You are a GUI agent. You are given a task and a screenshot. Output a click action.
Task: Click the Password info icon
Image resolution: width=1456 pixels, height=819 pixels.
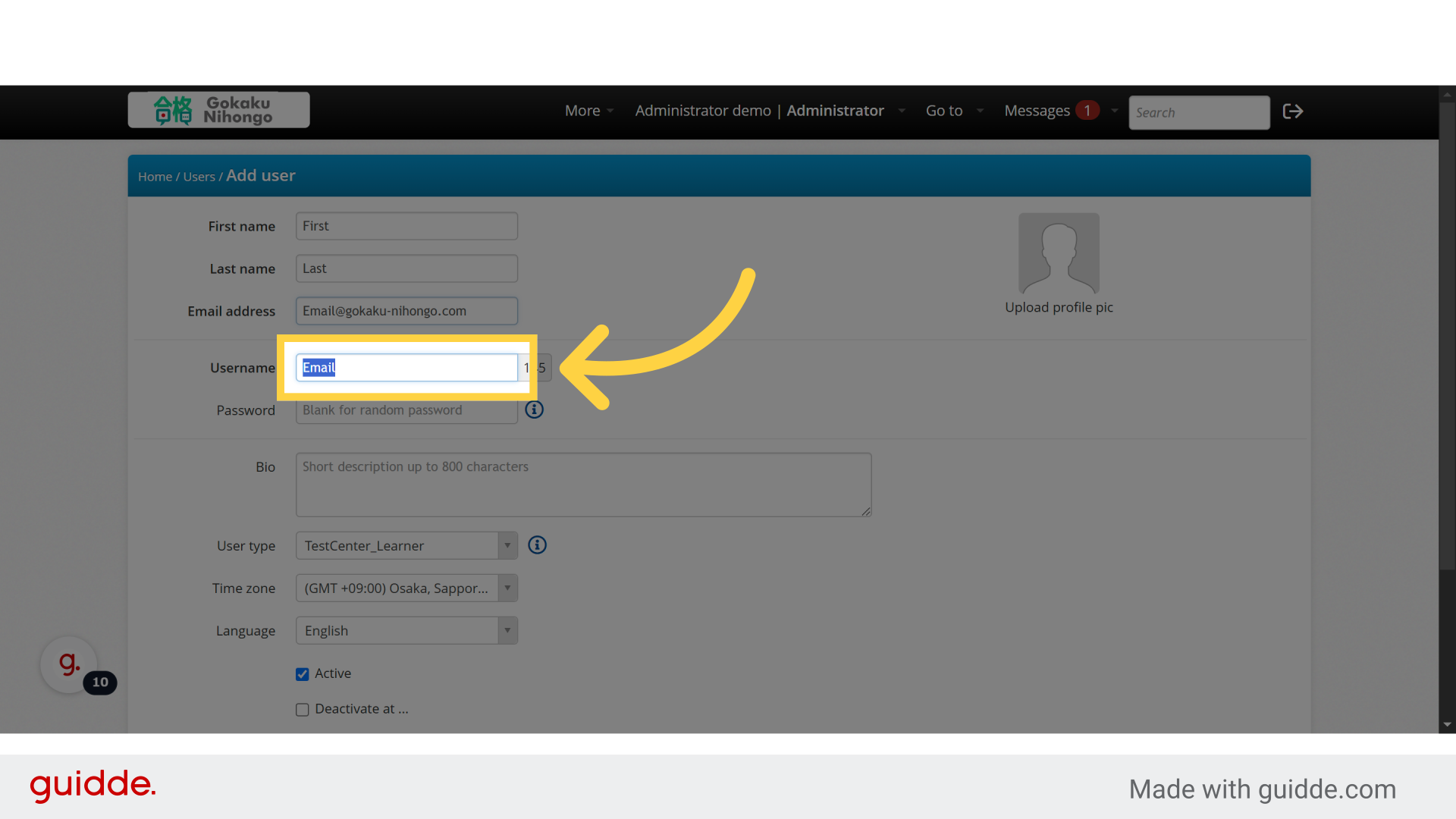click(x=535, y=409)
